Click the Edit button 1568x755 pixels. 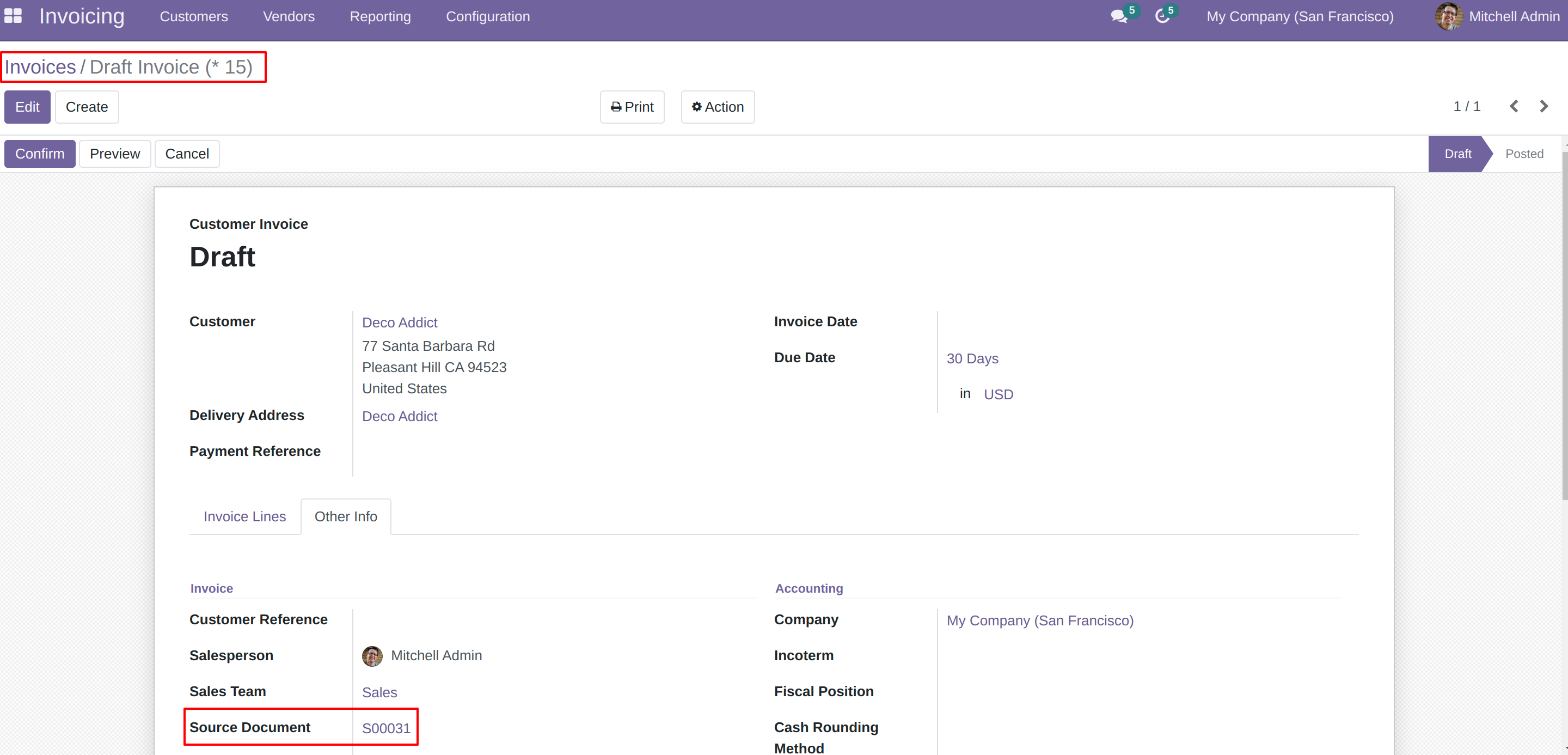pyautogui.click(x=27, y=107)
